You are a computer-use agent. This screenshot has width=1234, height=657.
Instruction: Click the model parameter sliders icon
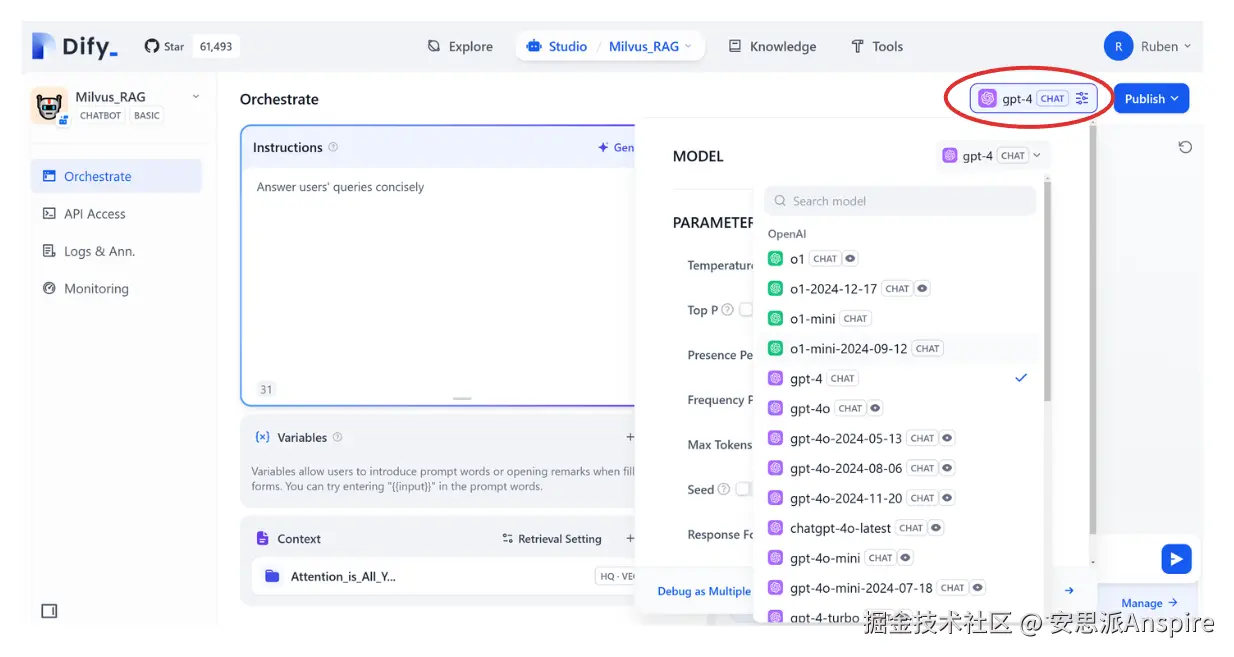pyautogui.click(x=1082, y=99)
